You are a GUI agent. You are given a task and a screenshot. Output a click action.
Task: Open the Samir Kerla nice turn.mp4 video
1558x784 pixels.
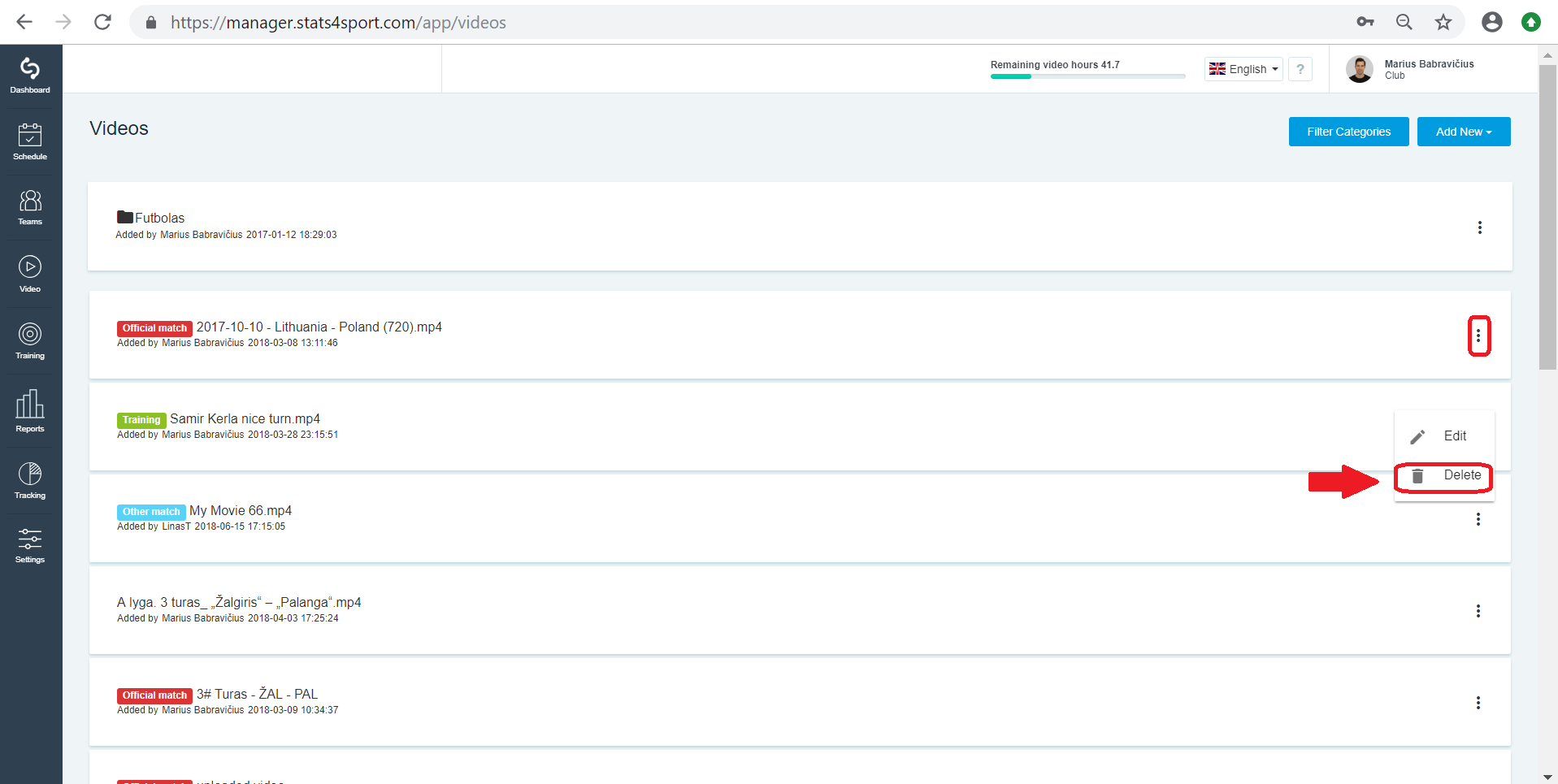(245, 418)
